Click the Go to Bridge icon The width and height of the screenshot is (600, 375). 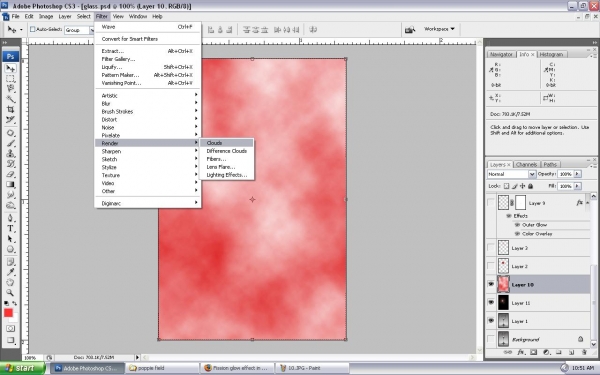(410, 29)
